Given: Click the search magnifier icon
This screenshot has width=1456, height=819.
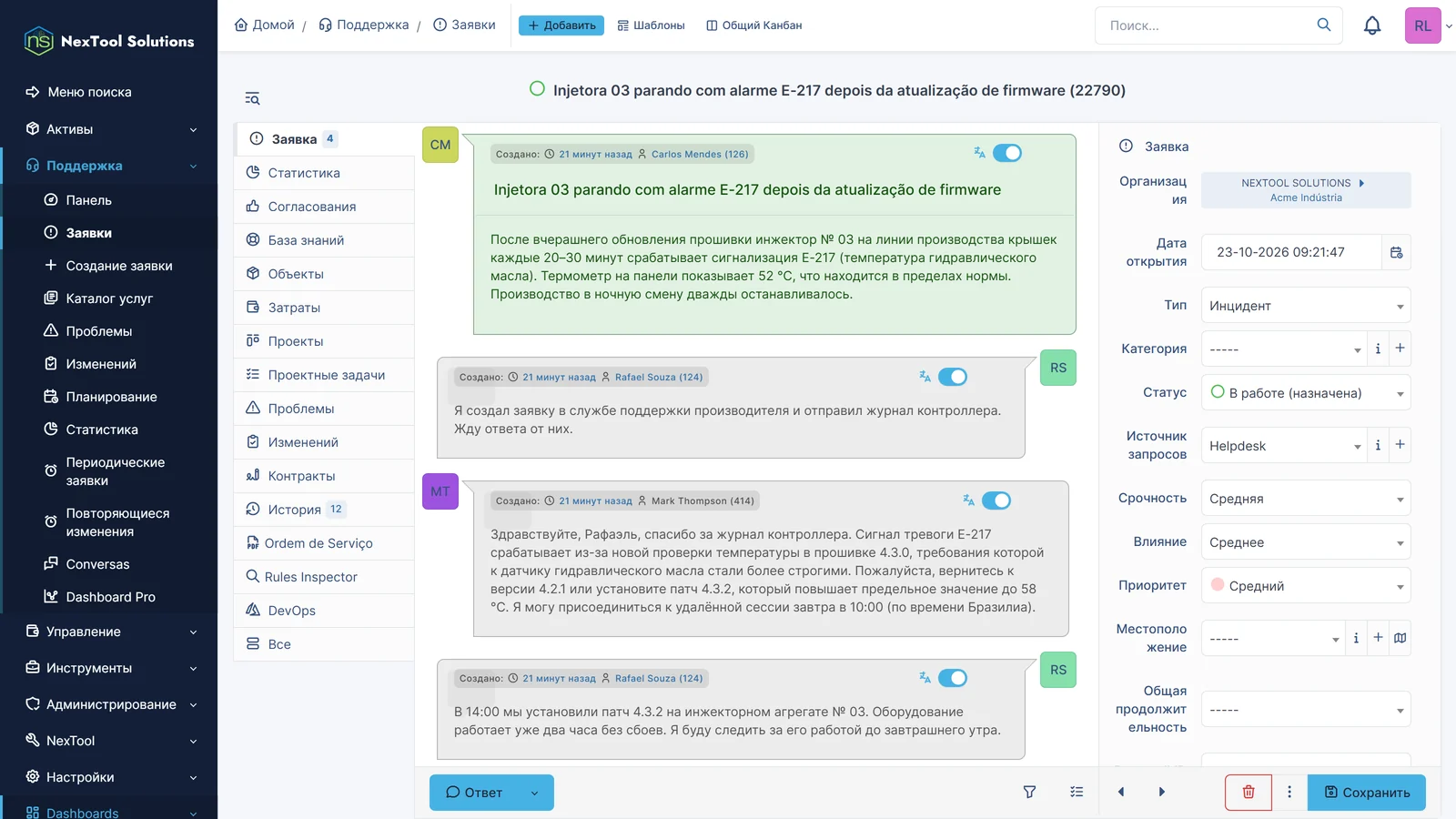Looking at the screenshot, I should click(1324, 25).
